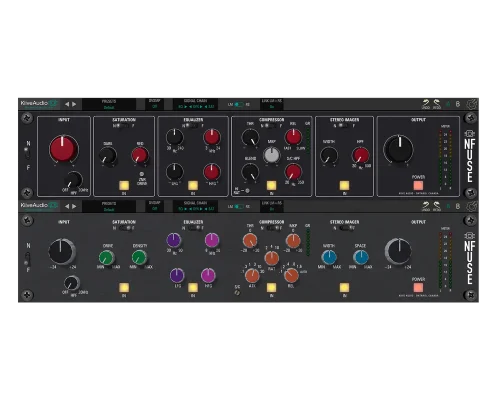Image resolution: width=500 pixels, height=400 pixels.
Task: Select B state in lower unit
Action: coord(458,207)
